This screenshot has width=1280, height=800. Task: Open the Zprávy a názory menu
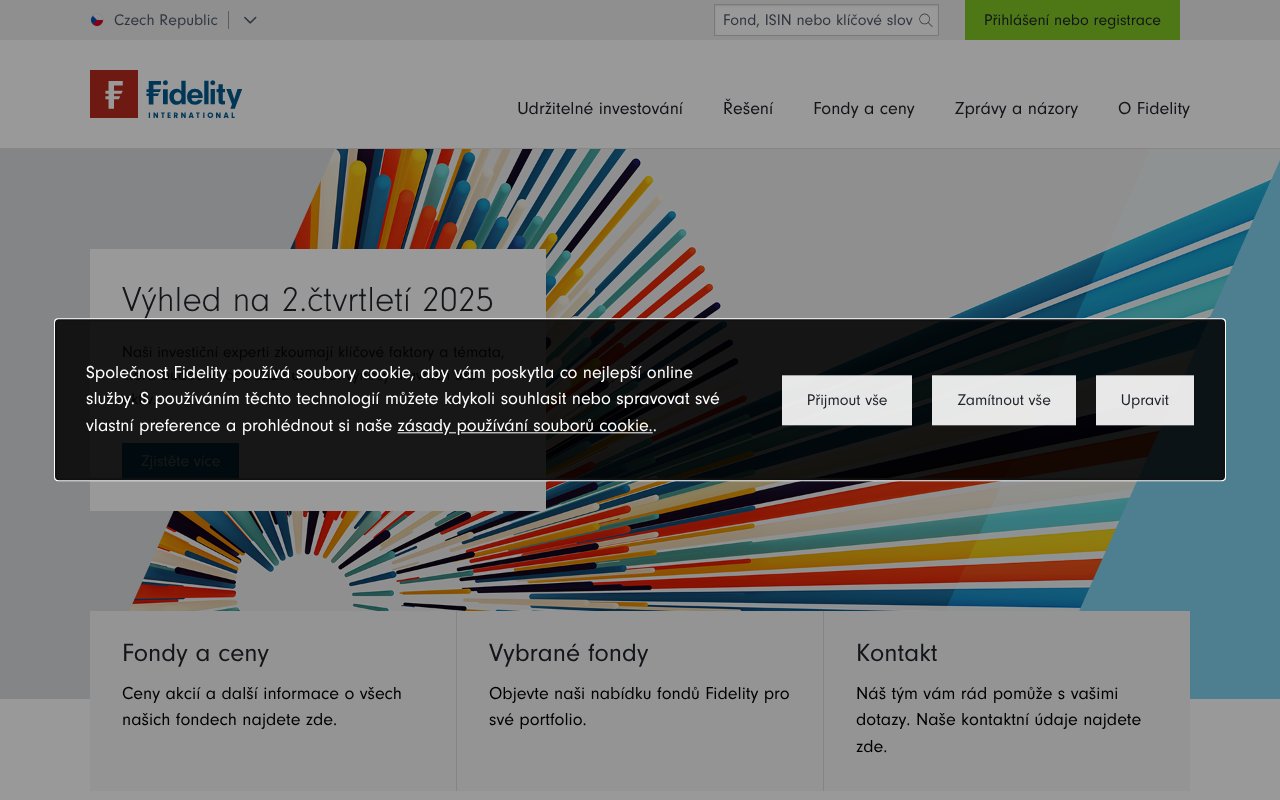(1016, 108)
